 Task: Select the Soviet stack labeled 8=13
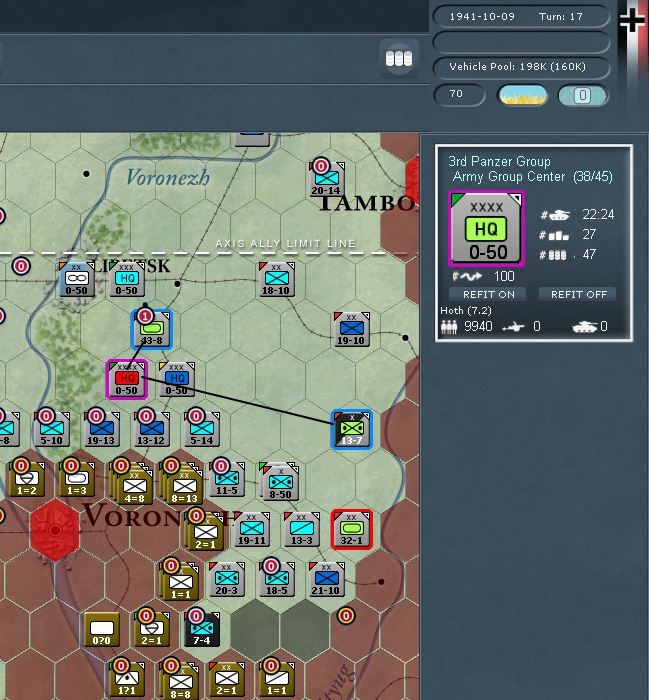point(182,483)
